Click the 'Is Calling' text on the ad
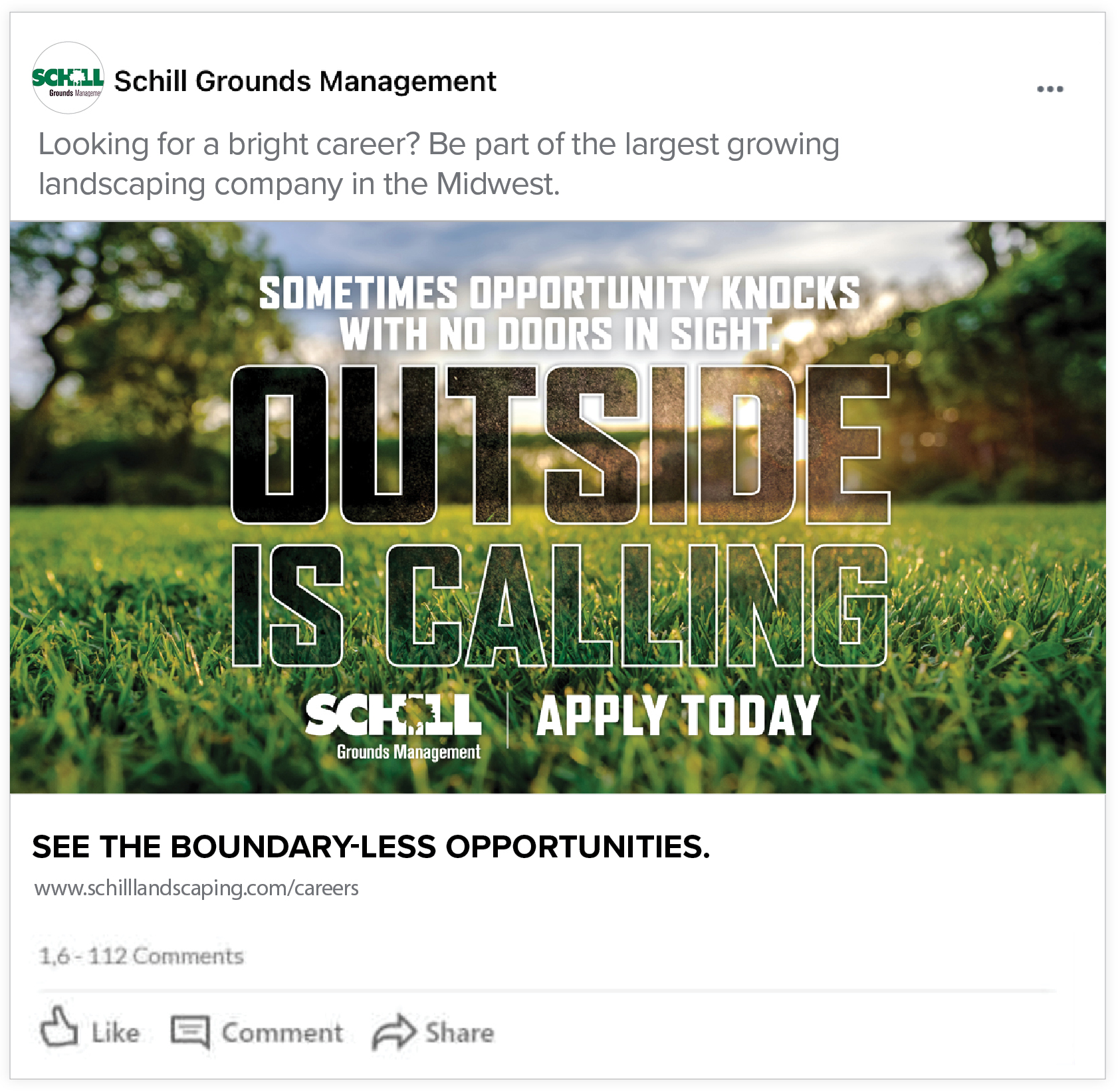The width and height of the screenshot is (1118, 1092). (560, 605)
